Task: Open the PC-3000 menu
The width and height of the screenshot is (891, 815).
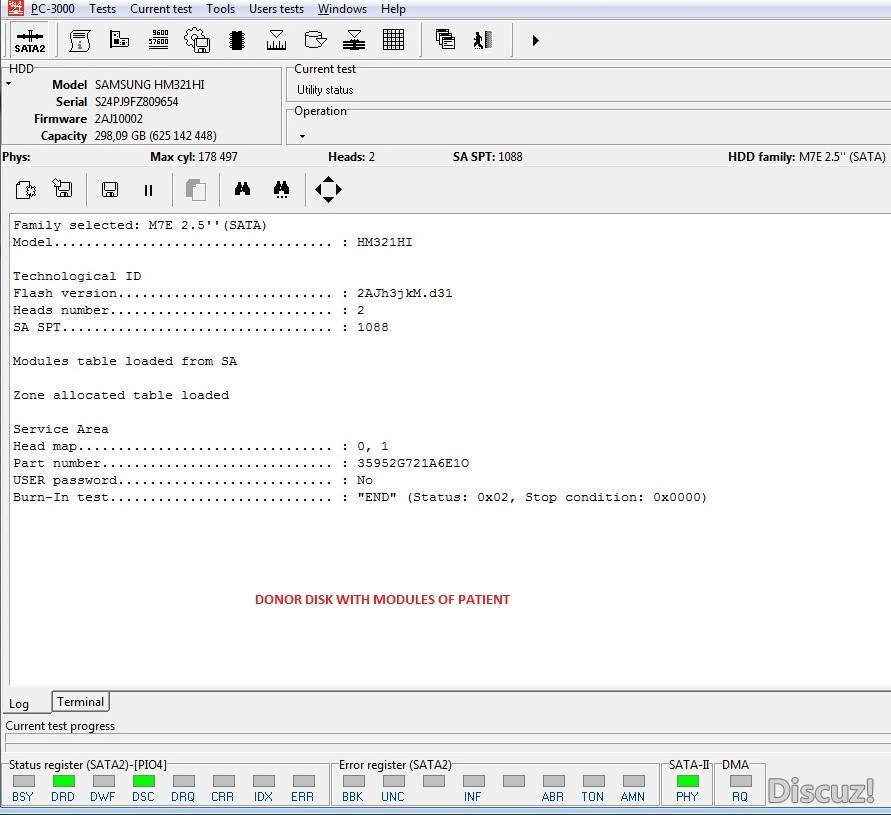Action: (x=52, y=9)
